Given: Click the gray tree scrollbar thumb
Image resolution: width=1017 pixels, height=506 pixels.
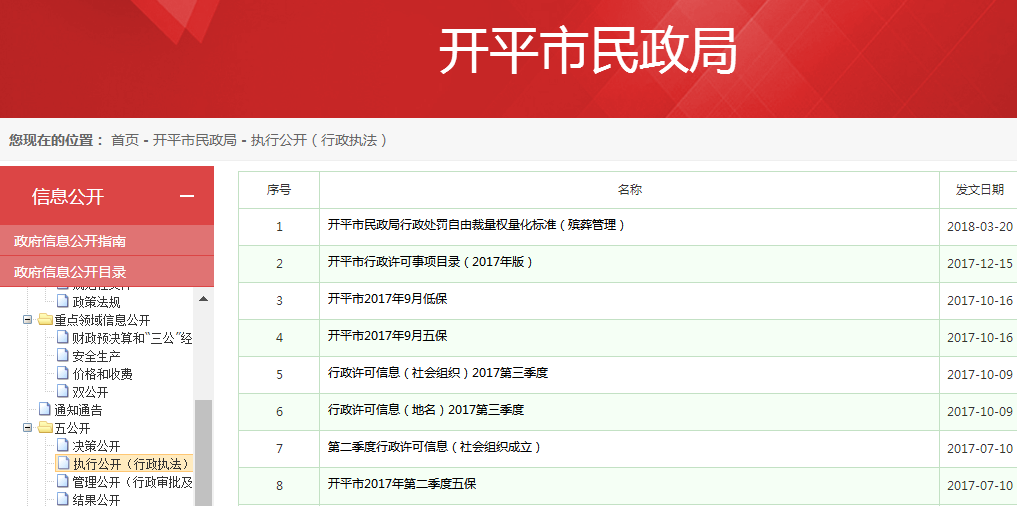Looking at the screenshot, I should (x=204, y=453).
